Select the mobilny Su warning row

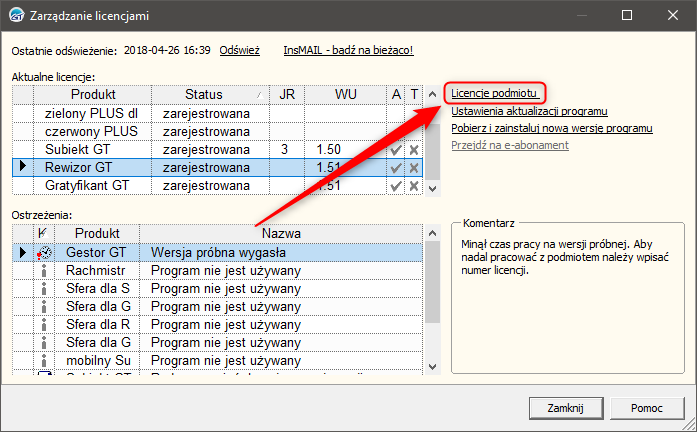coord(218,360)
